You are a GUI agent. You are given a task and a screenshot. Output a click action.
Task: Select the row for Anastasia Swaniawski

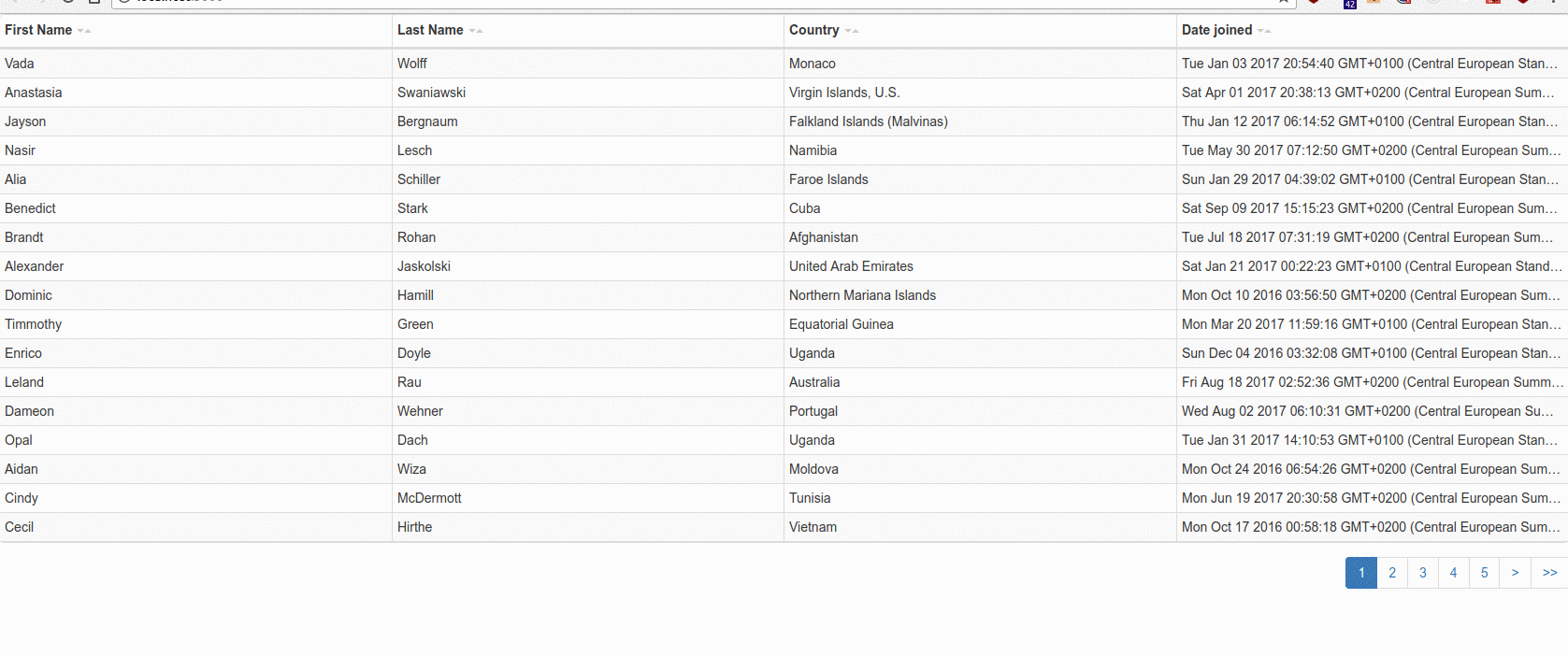374,93
